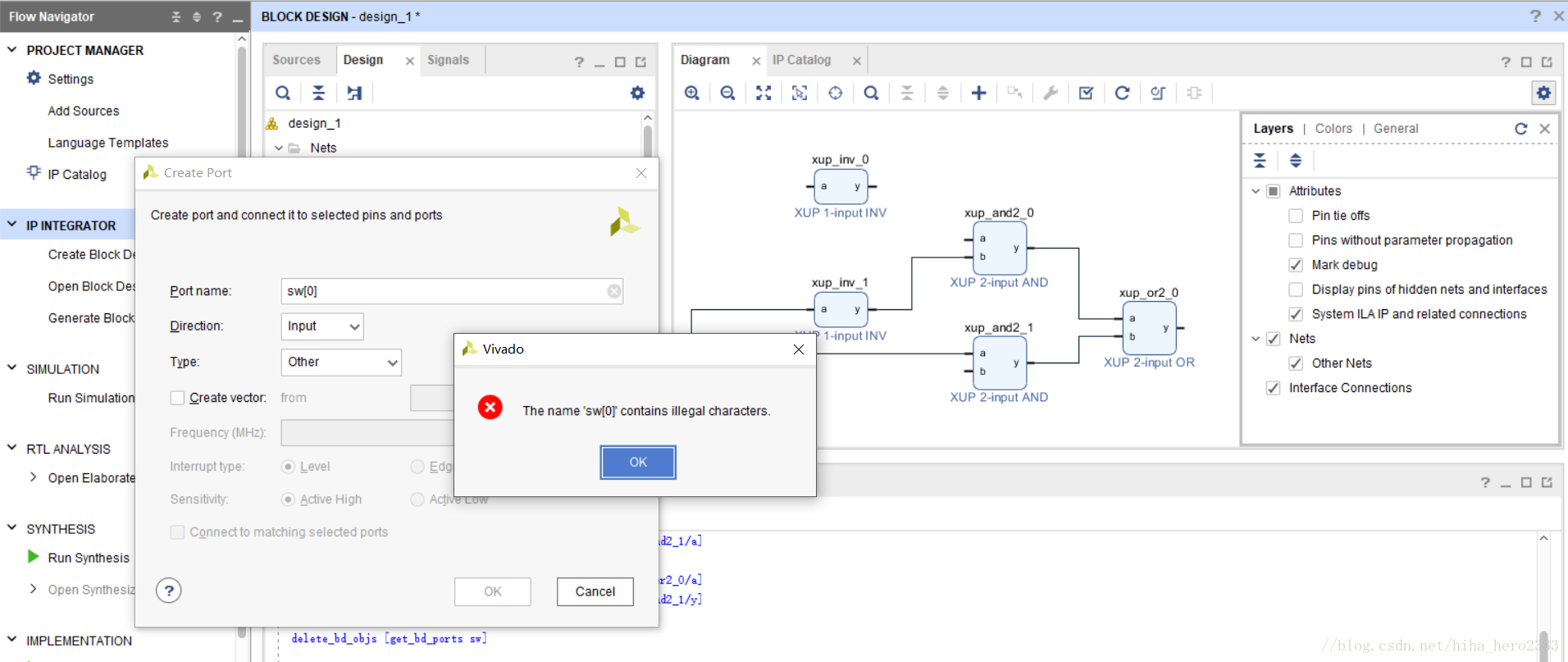Clear the Port name field text
1568x662 pixels.
point(614,291)
